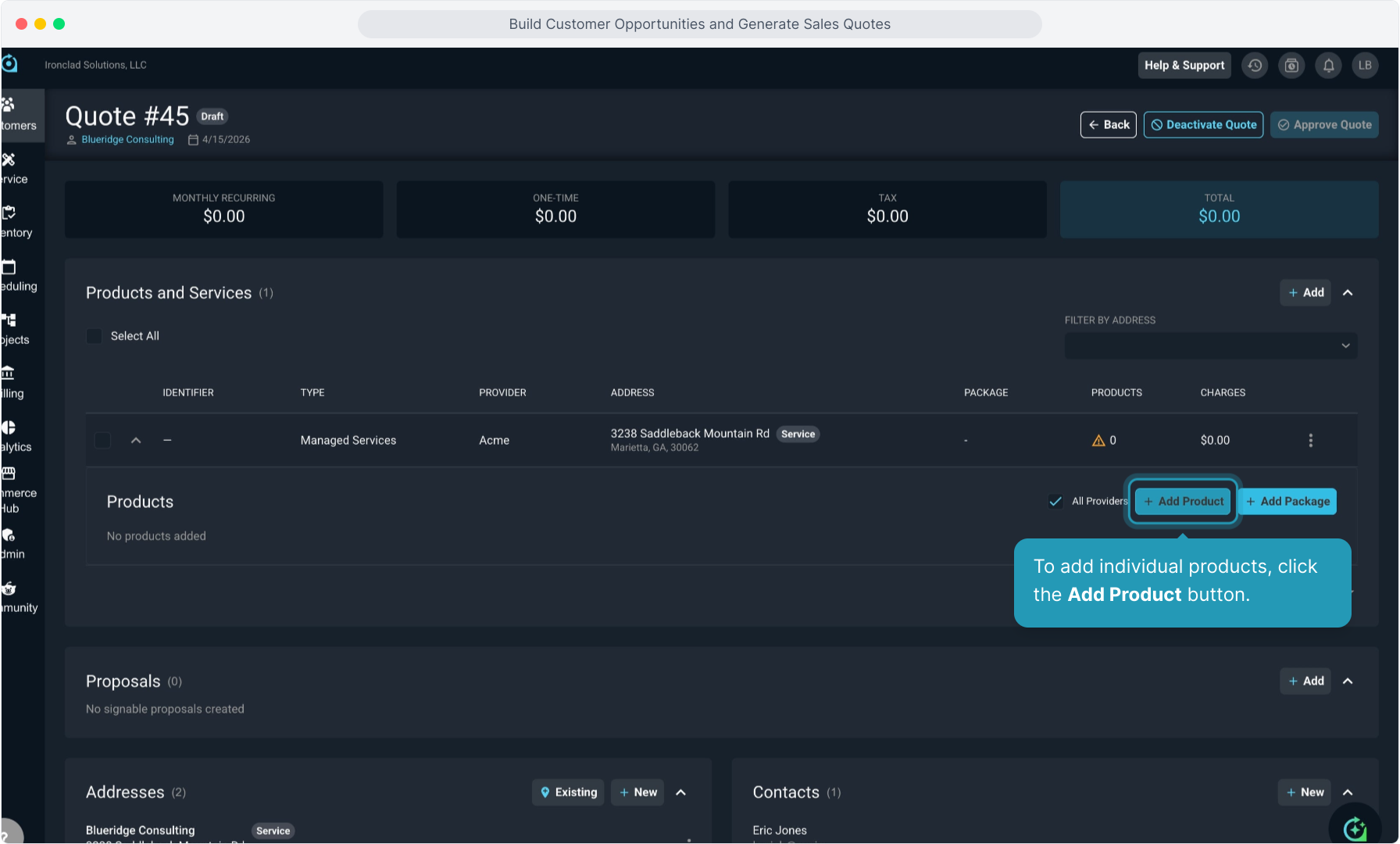Click the Deactivate Quote button
The width and height of the screenshot is (1400, 844).
1203,125
